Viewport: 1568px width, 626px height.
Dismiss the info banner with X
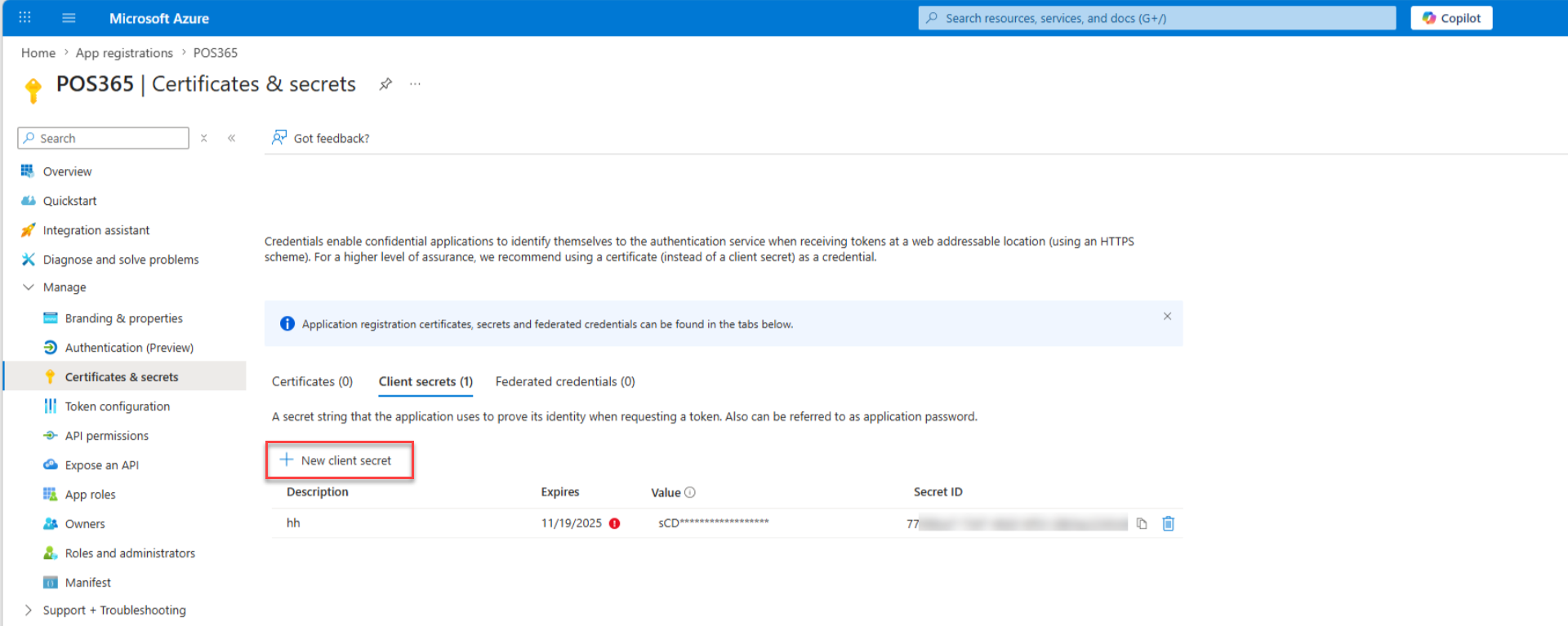click(1167, 316)
